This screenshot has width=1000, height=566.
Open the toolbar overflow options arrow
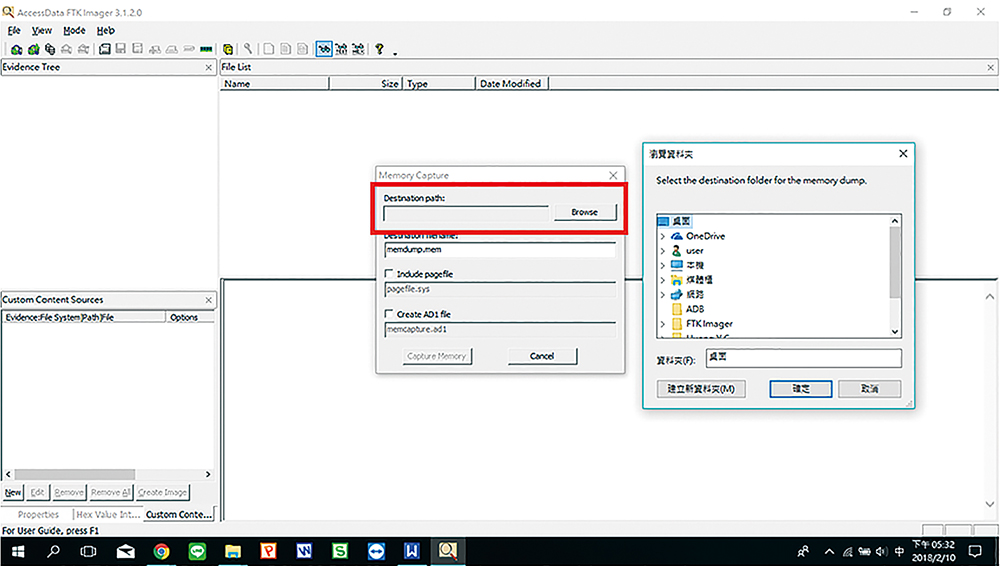pos(395,54)
